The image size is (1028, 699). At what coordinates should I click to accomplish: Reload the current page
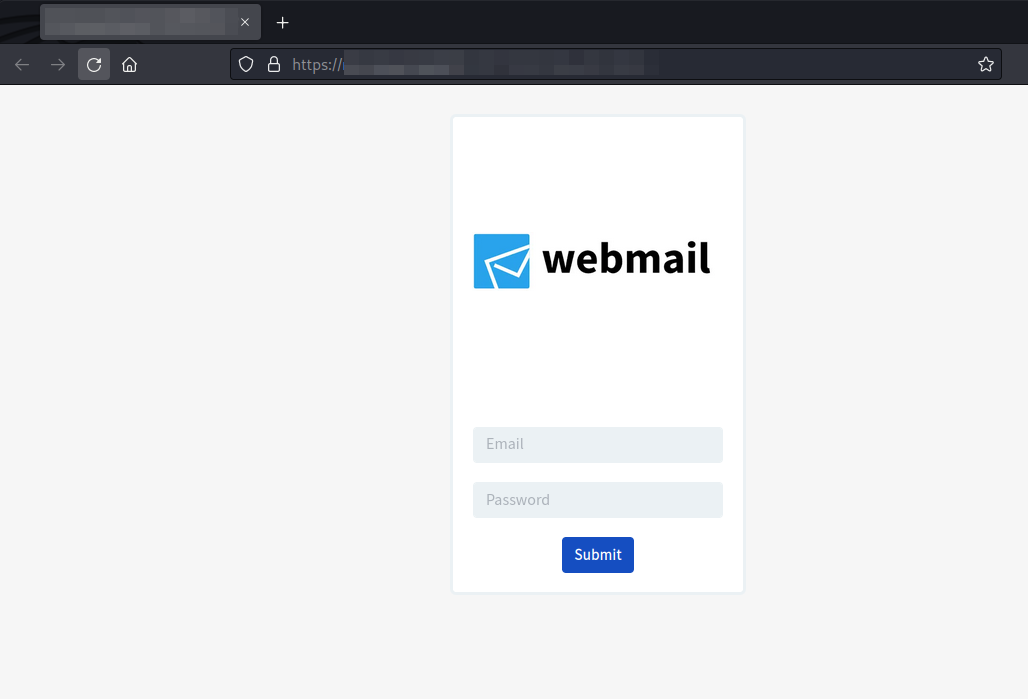click(94, 64)
